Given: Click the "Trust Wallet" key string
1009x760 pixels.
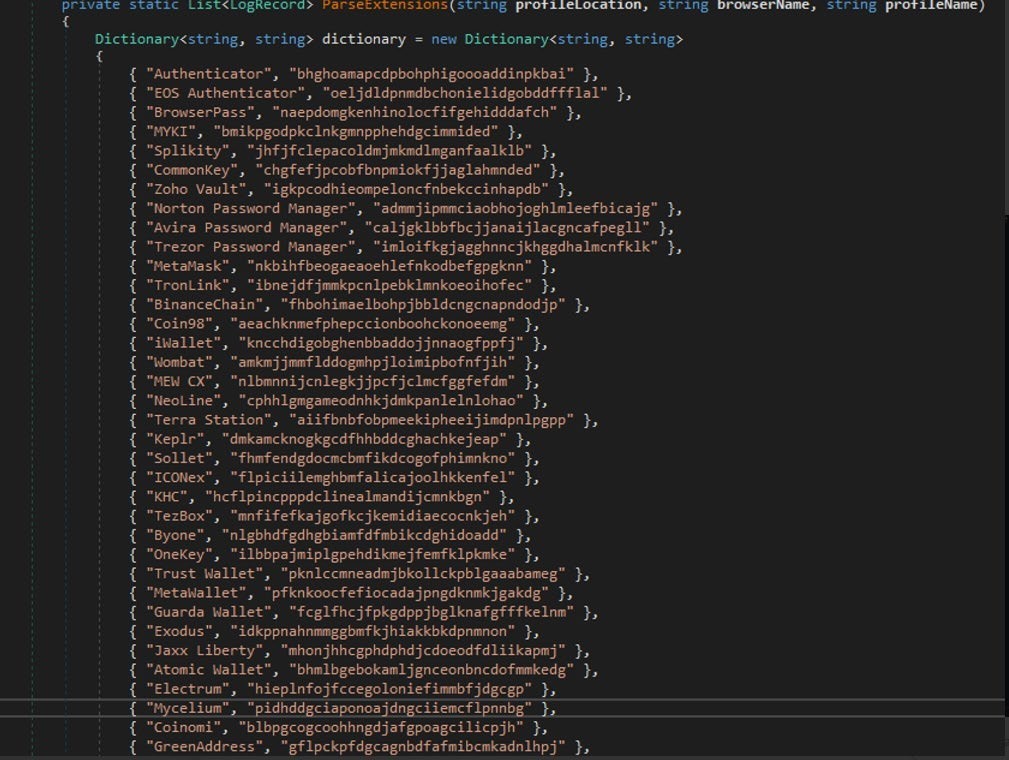Looking at the screenshot, I should (205, 574).
